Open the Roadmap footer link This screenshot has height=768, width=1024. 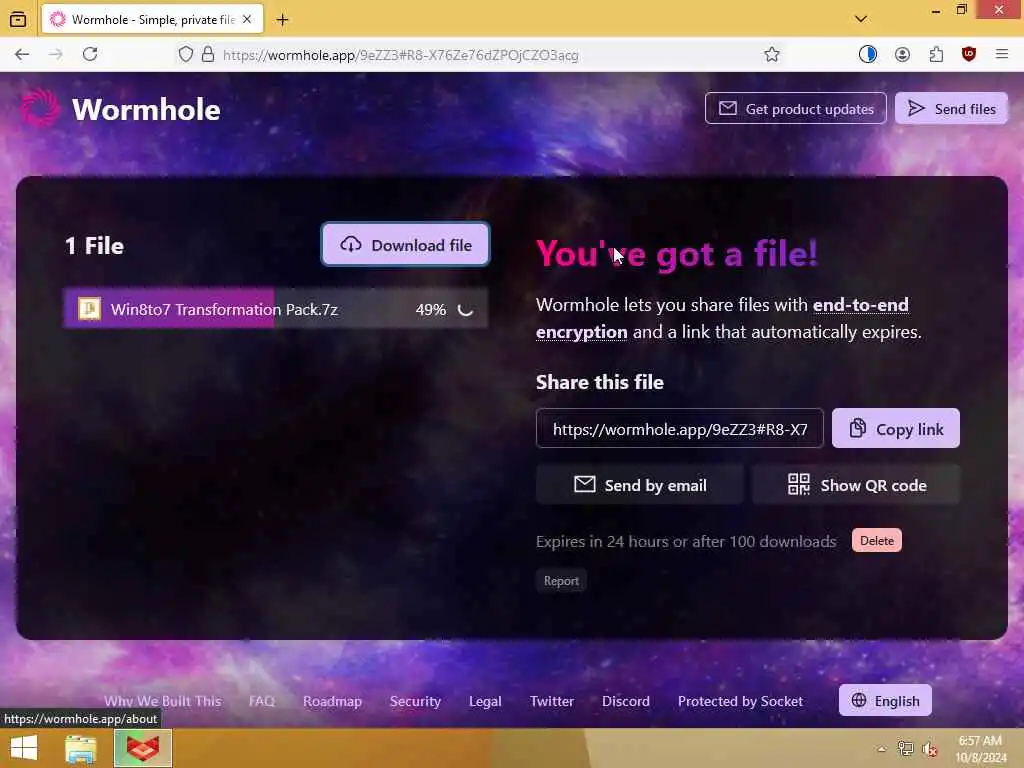tap(332, 701)
